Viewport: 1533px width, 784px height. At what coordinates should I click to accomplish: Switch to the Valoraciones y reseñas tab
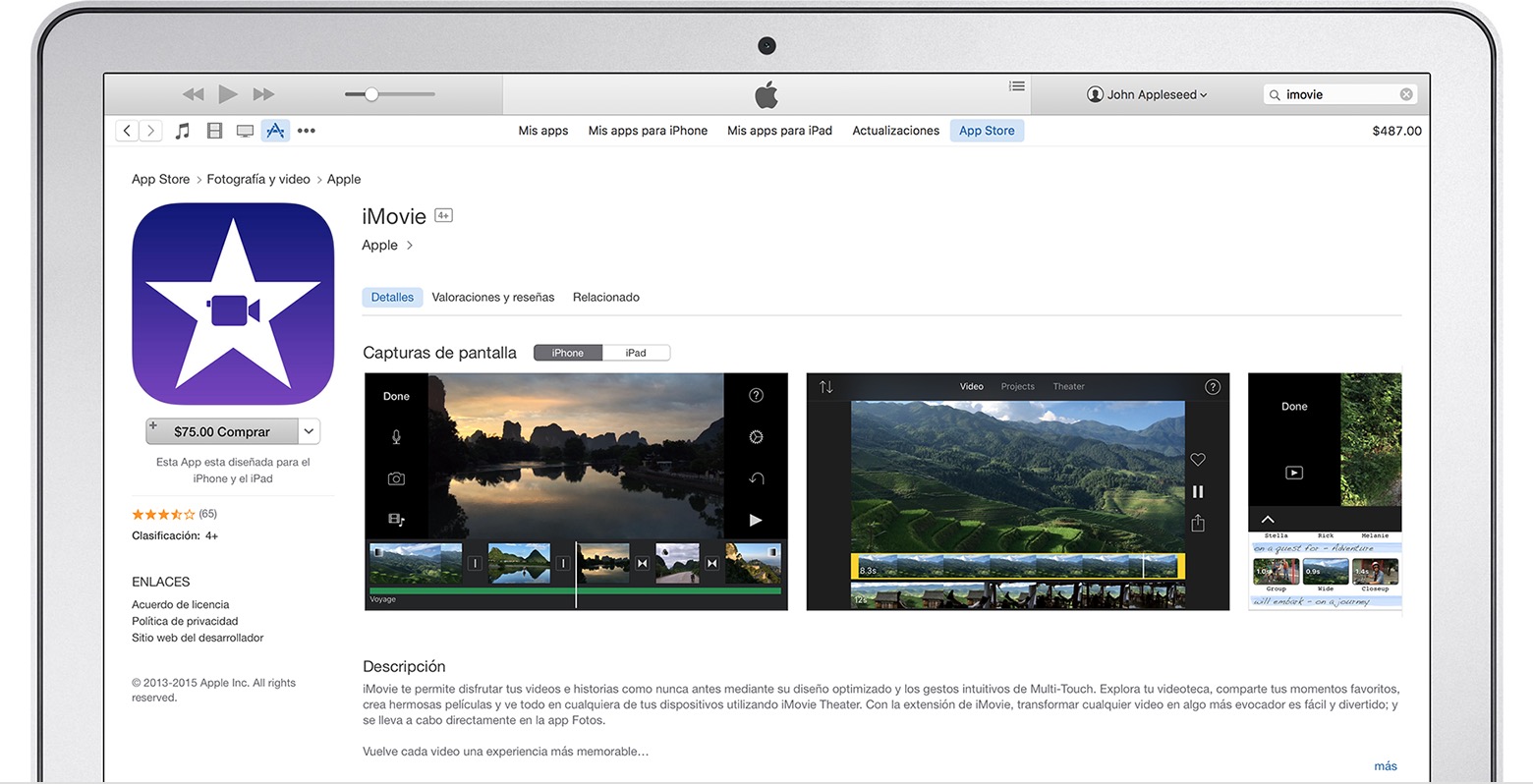tap(492, 297)
